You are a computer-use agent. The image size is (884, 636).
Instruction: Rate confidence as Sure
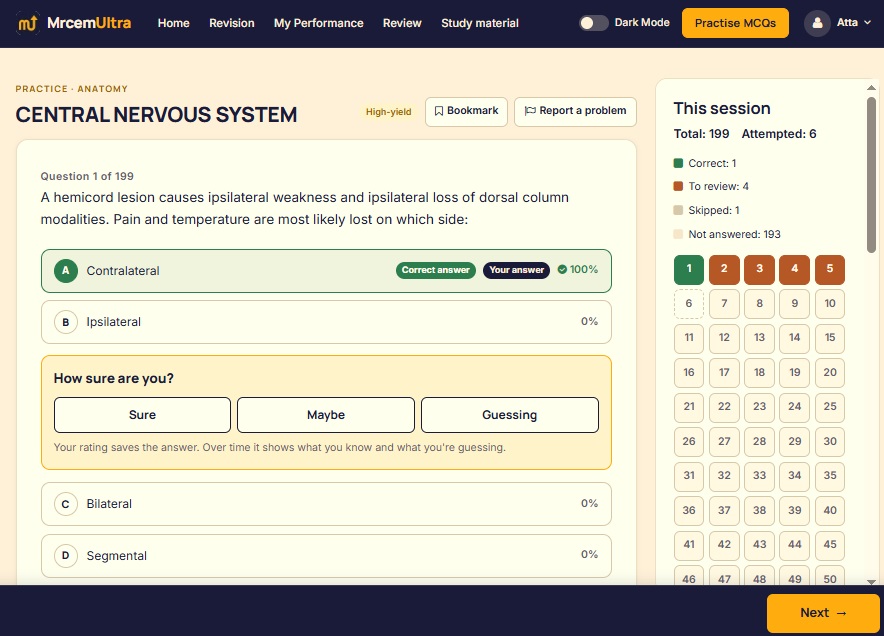point(142,415)
